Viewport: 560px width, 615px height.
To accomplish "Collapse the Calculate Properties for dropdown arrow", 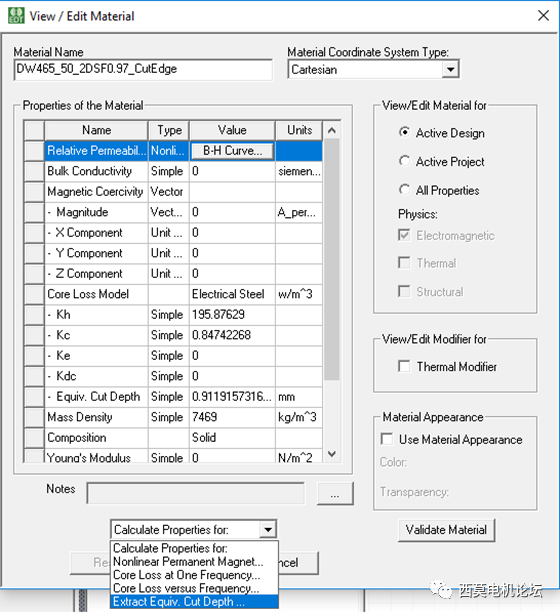I will coord(268,529).
